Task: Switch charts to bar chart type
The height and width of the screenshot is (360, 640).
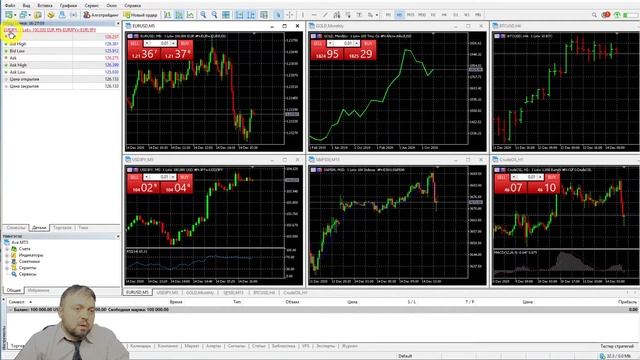Action: [x=168, y=15]
